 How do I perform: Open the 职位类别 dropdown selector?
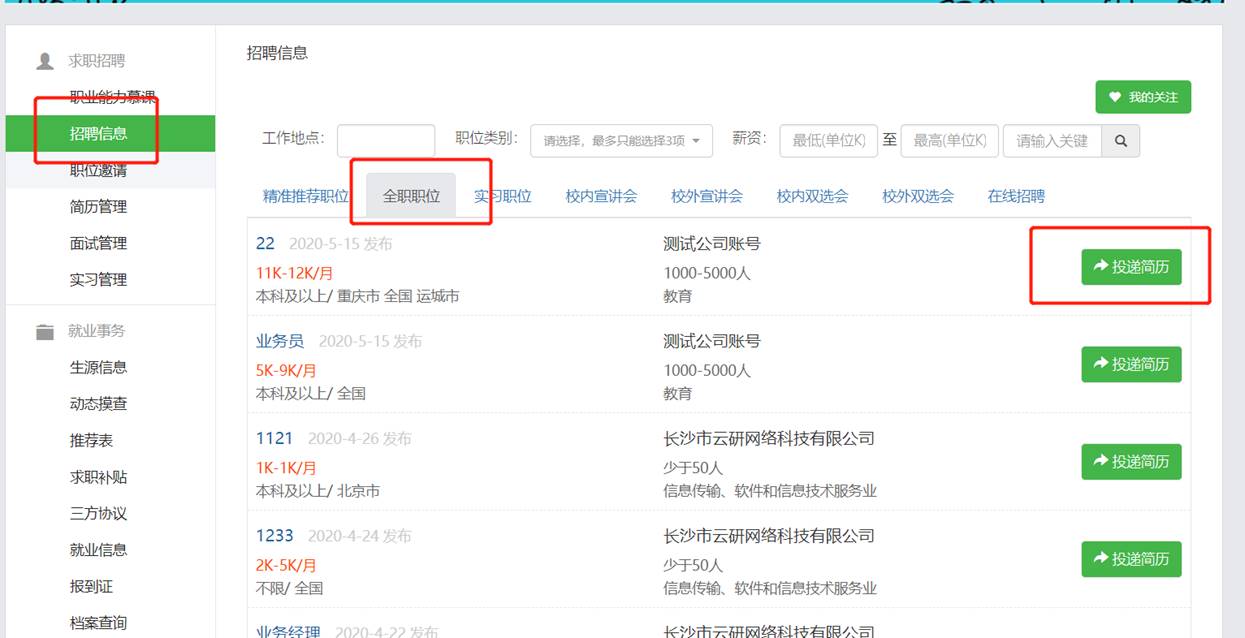[621, 141]
